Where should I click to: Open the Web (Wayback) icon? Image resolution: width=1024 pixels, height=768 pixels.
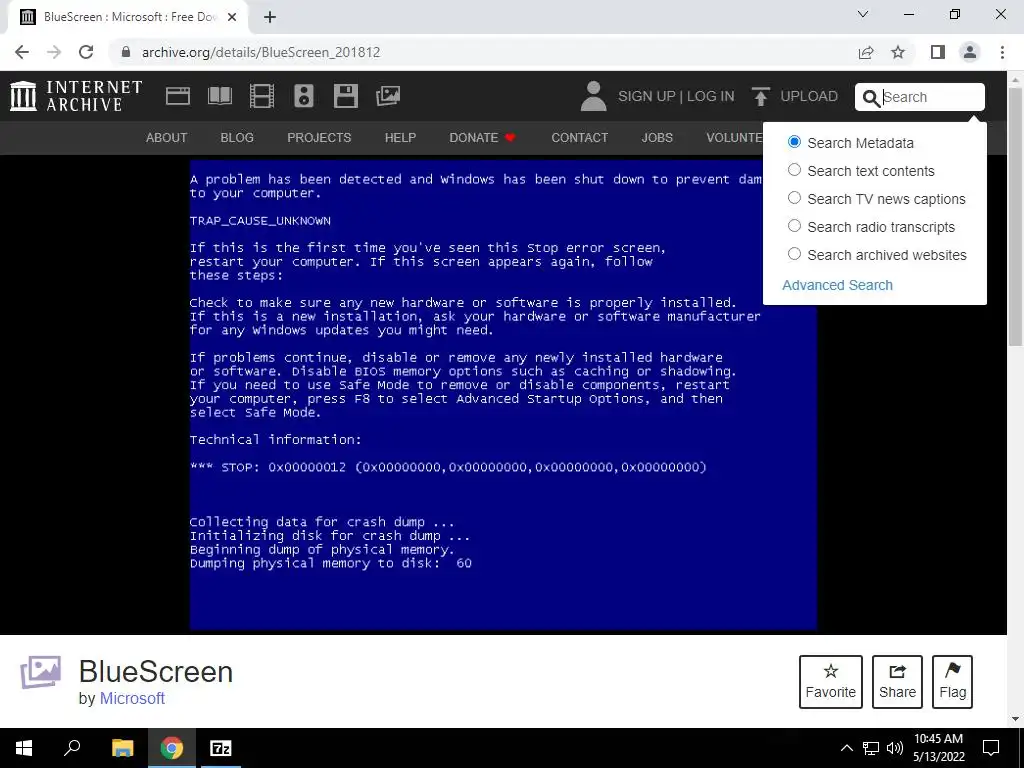tap(178, 96)
